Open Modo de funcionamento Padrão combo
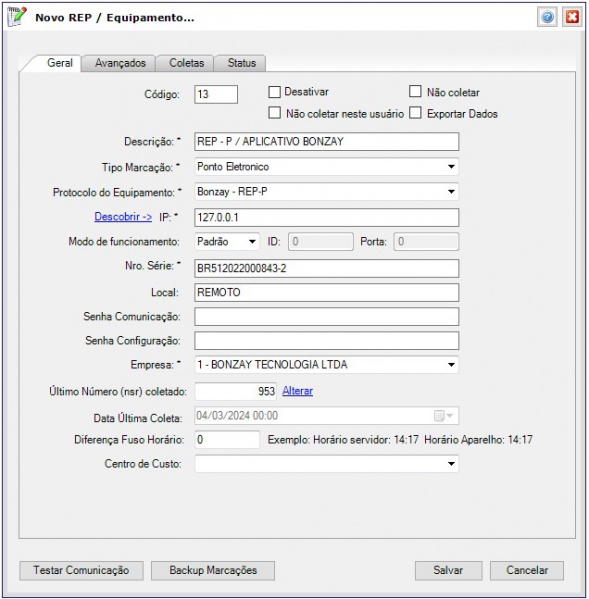Image resolution: width=589 pixels, height=599 pixels. pos(227,242)
